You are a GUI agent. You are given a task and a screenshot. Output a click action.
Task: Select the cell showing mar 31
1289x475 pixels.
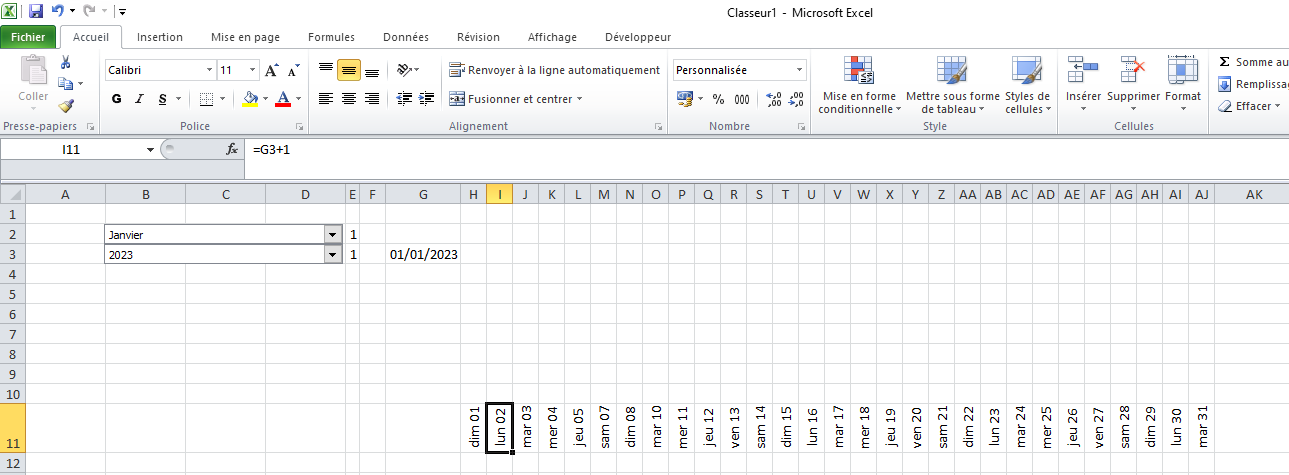tap(1202, 428)
